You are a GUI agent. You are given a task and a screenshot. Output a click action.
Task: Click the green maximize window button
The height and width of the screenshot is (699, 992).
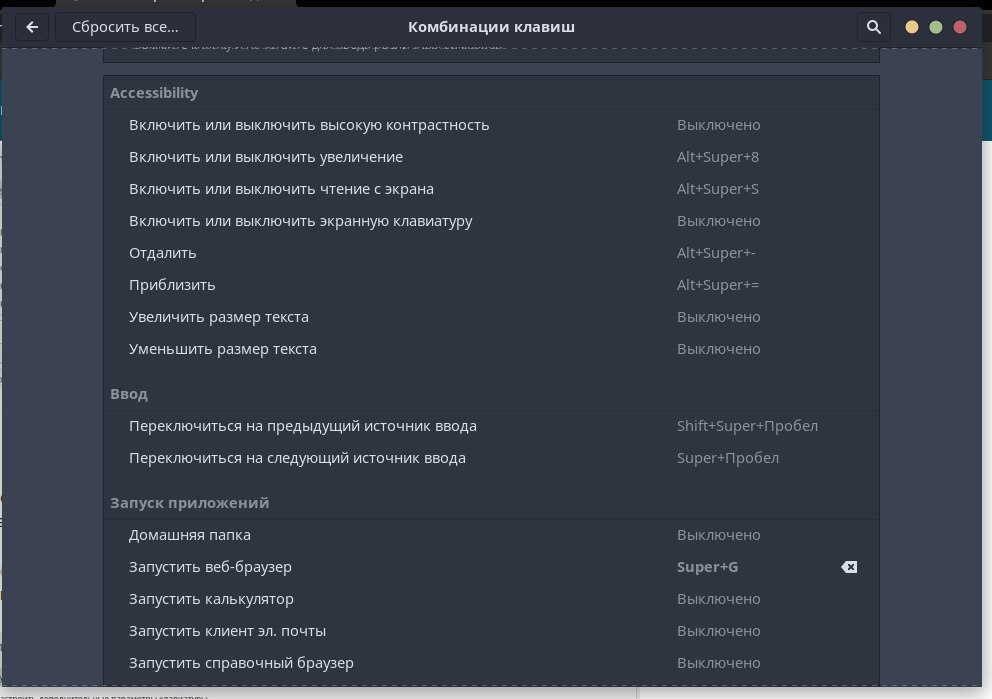[936, 27]
